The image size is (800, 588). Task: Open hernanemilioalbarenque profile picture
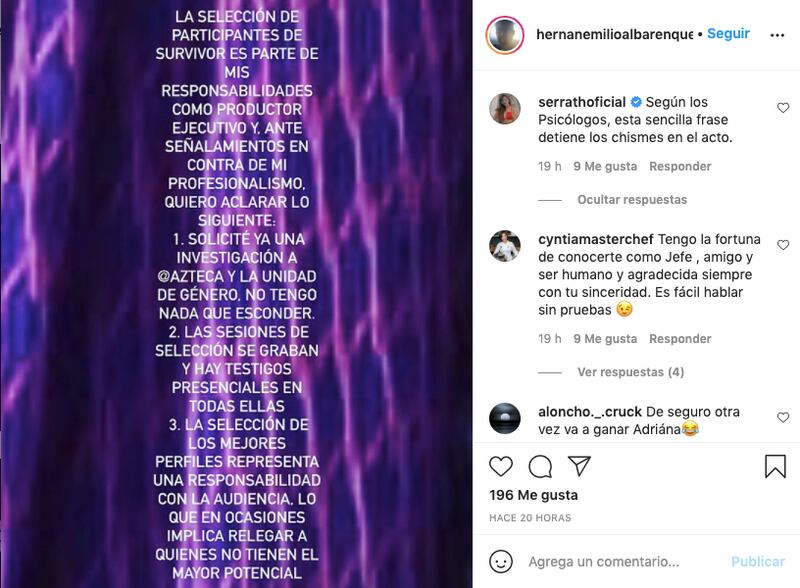click(x=505, y=35)
